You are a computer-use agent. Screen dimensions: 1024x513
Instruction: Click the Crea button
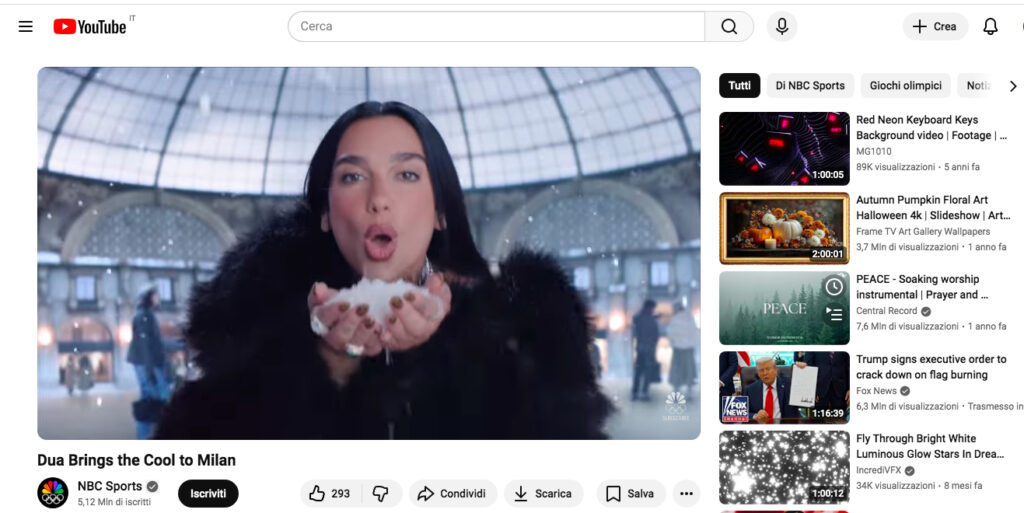point(935,26)
